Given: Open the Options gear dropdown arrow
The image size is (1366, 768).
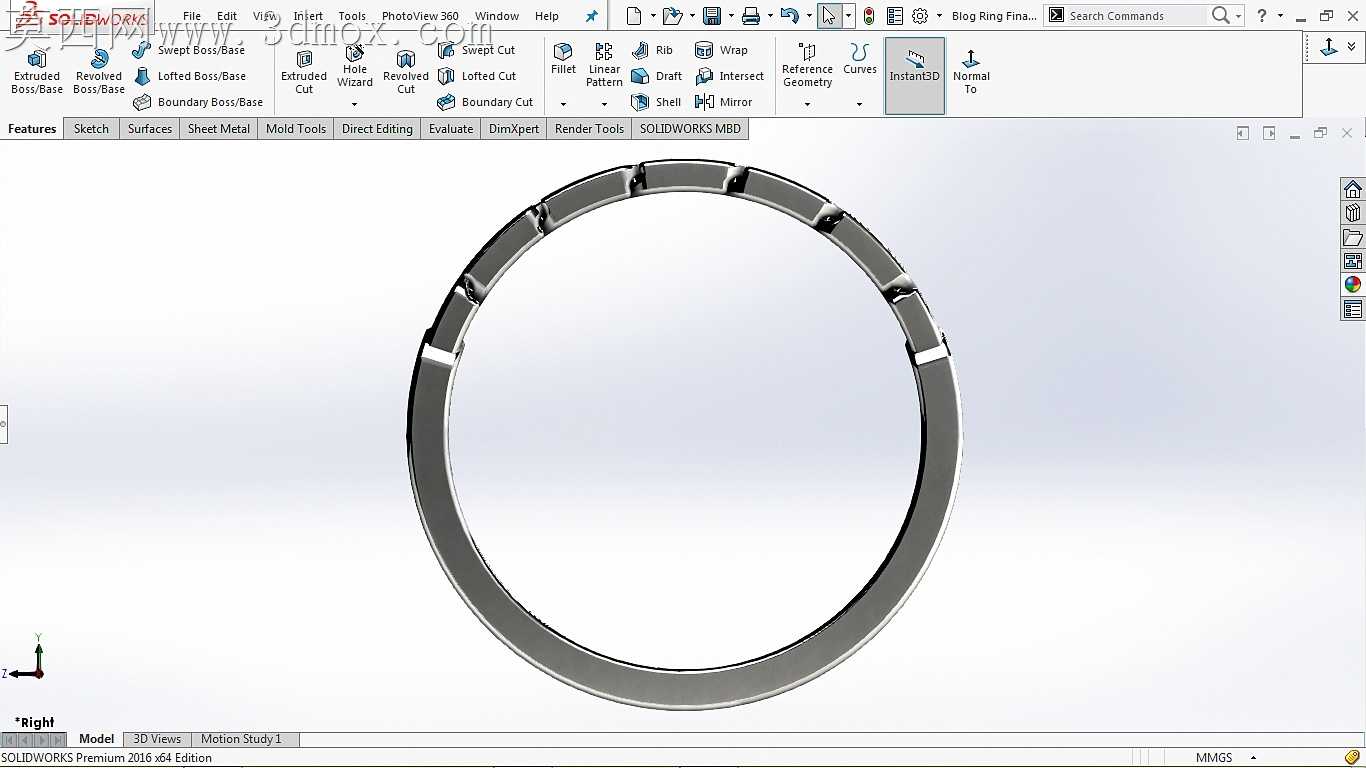Looking at the screenshot, I should point(939,16).
